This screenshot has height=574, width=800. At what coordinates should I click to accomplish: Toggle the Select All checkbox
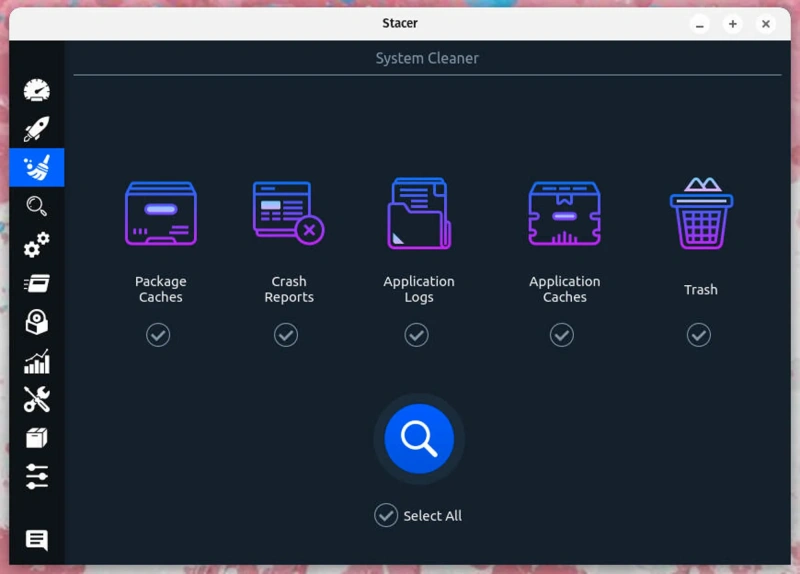(386, 515)
